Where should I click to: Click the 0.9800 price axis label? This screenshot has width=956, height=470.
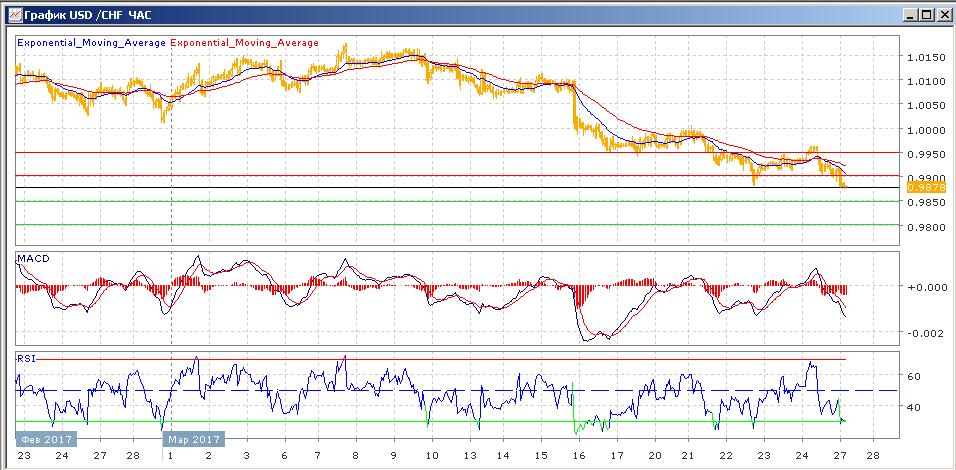pyautogui.click(x=926, y=228)
